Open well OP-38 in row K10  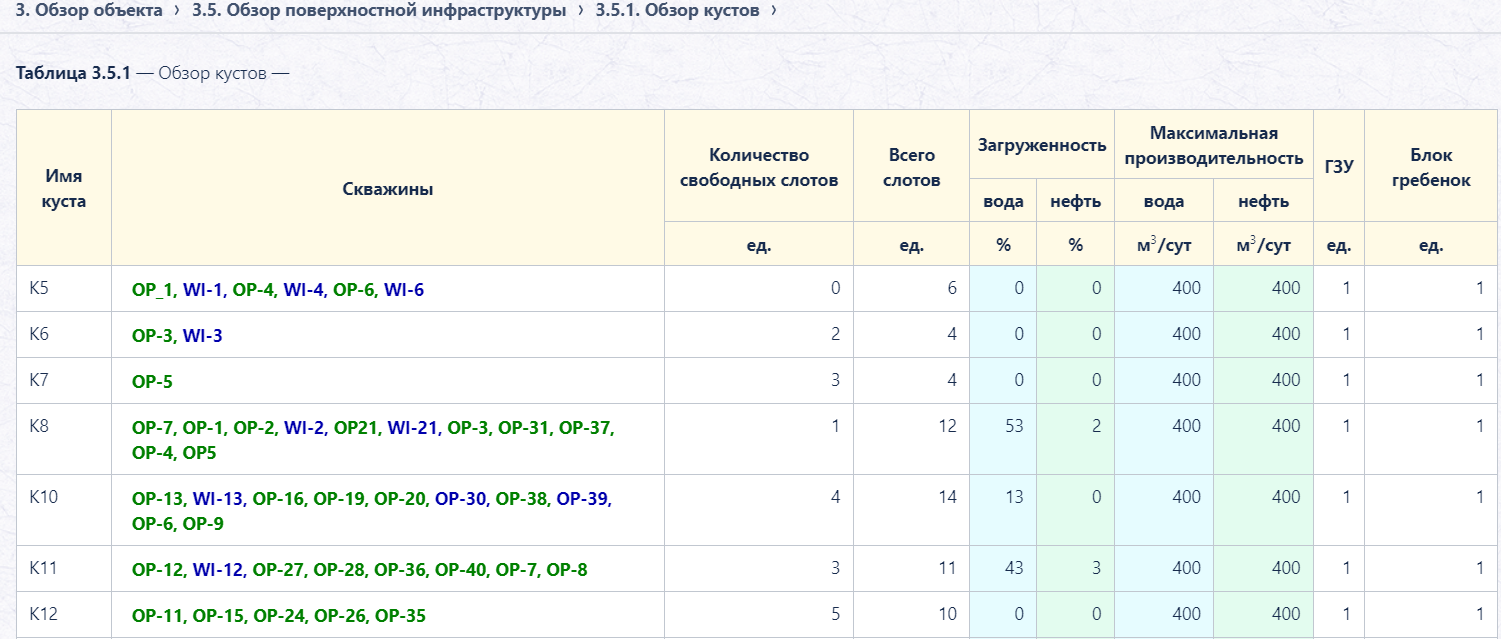(522, 498)
